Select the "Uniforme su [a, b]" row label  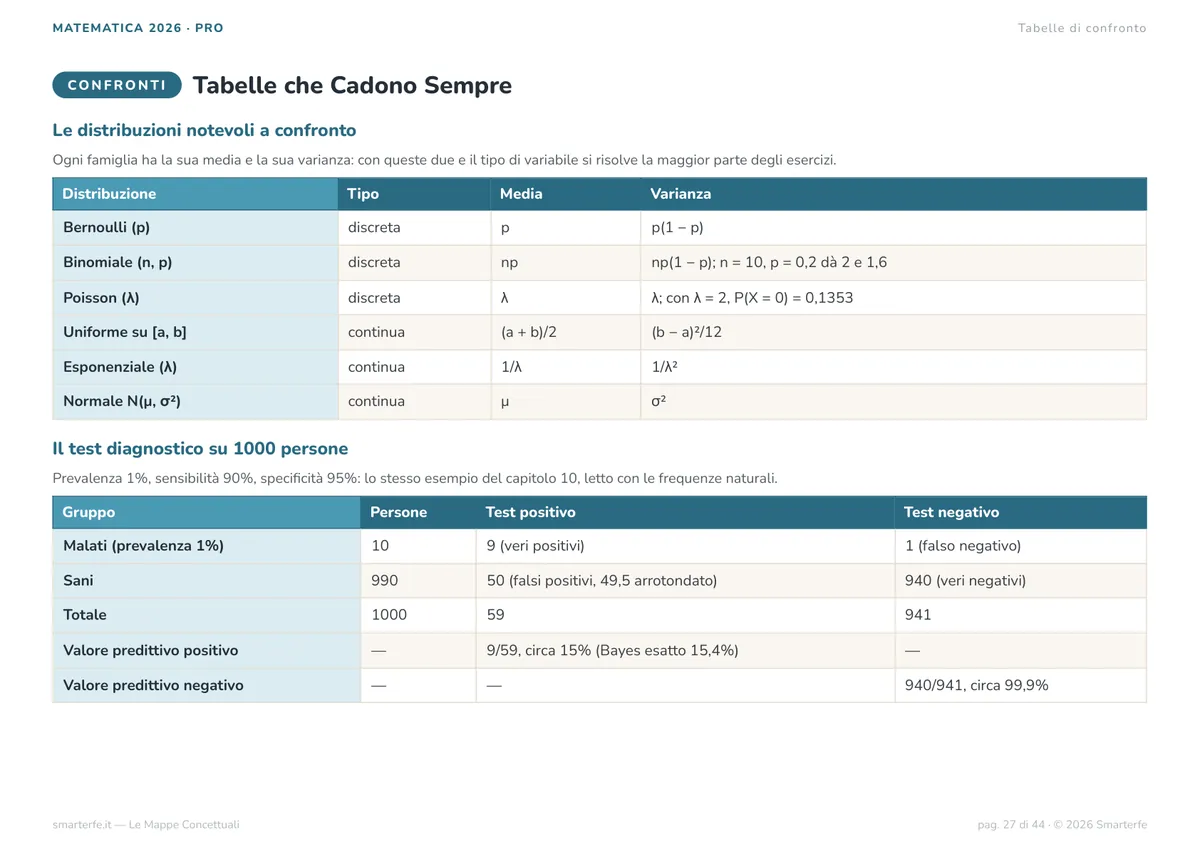click(195, 332)
